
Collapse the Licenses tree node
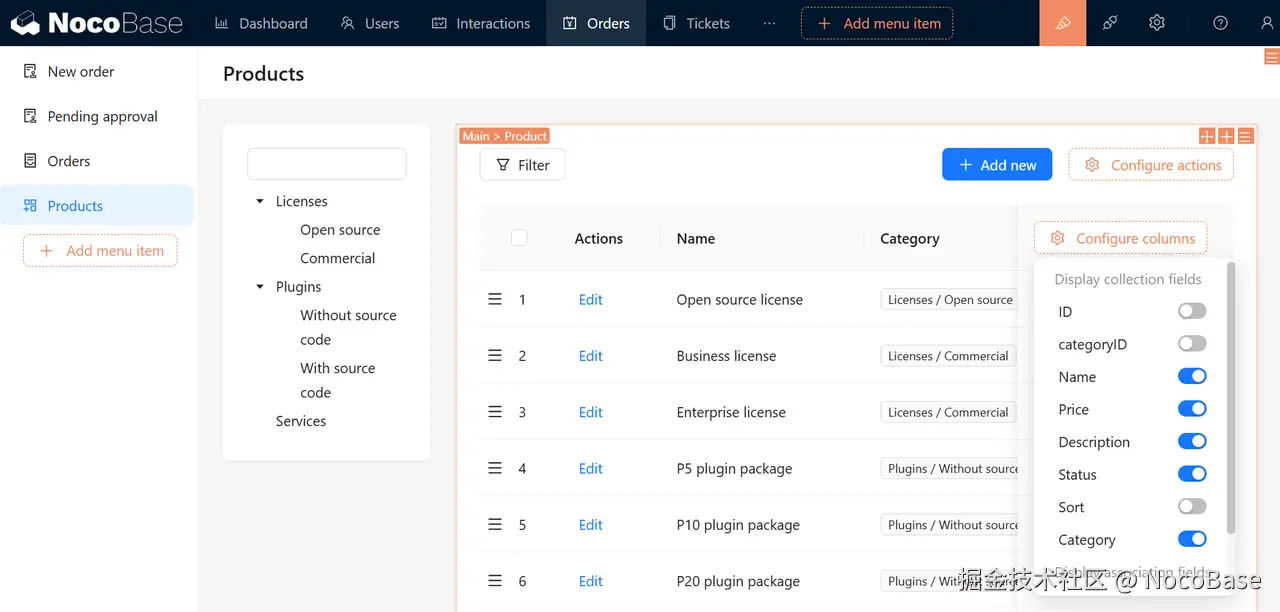(x=260, y=202)
